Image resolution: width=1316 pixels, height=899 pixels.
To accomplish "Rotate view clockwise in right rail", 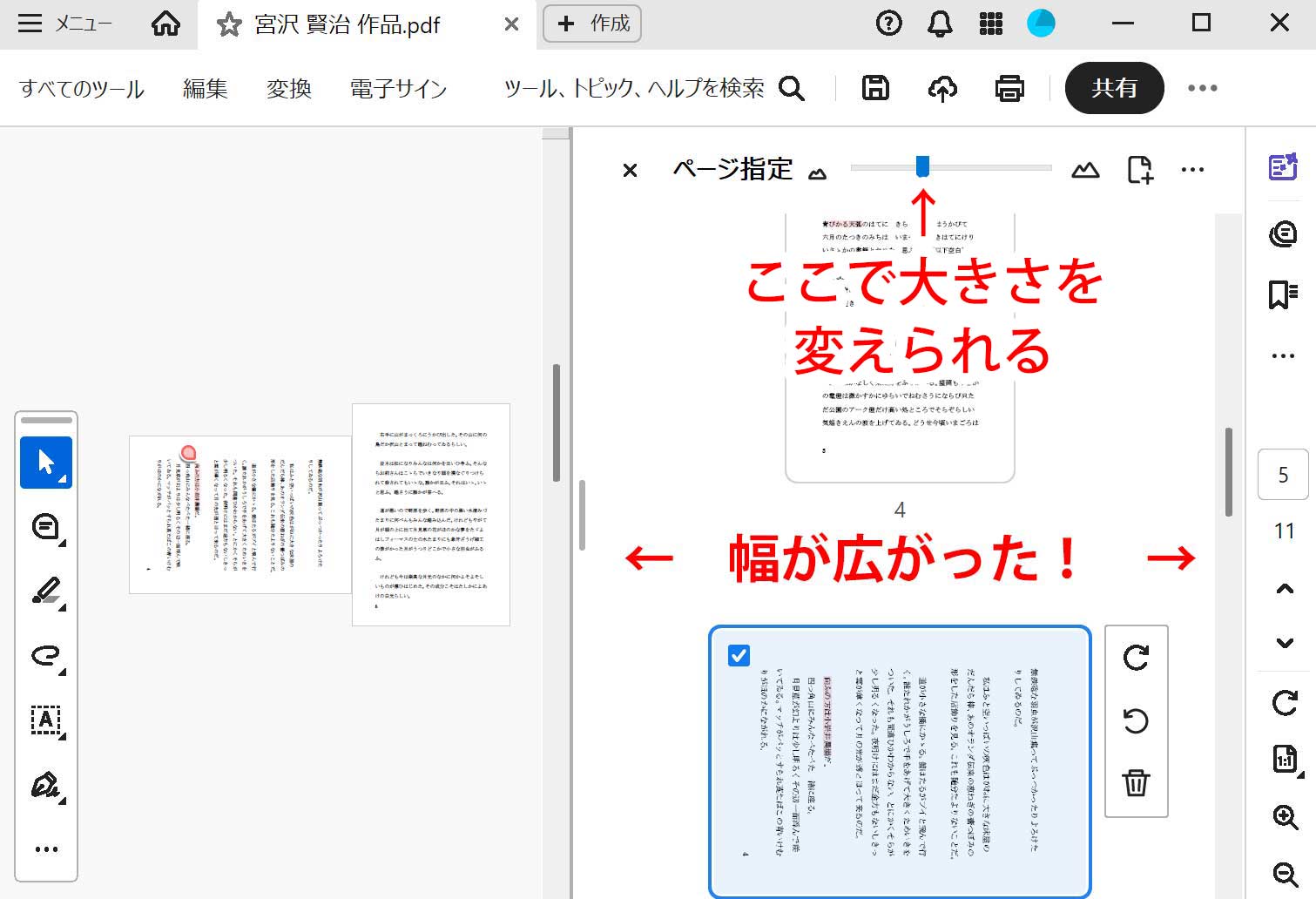I will [x=1285, y=703].
